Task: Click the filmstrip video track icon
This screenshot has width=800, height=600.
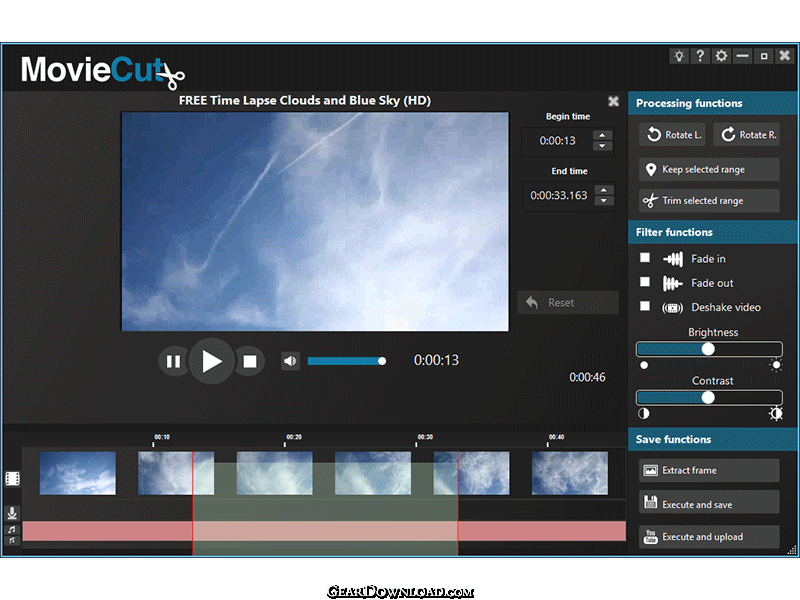Action: (x=12, y=482)
